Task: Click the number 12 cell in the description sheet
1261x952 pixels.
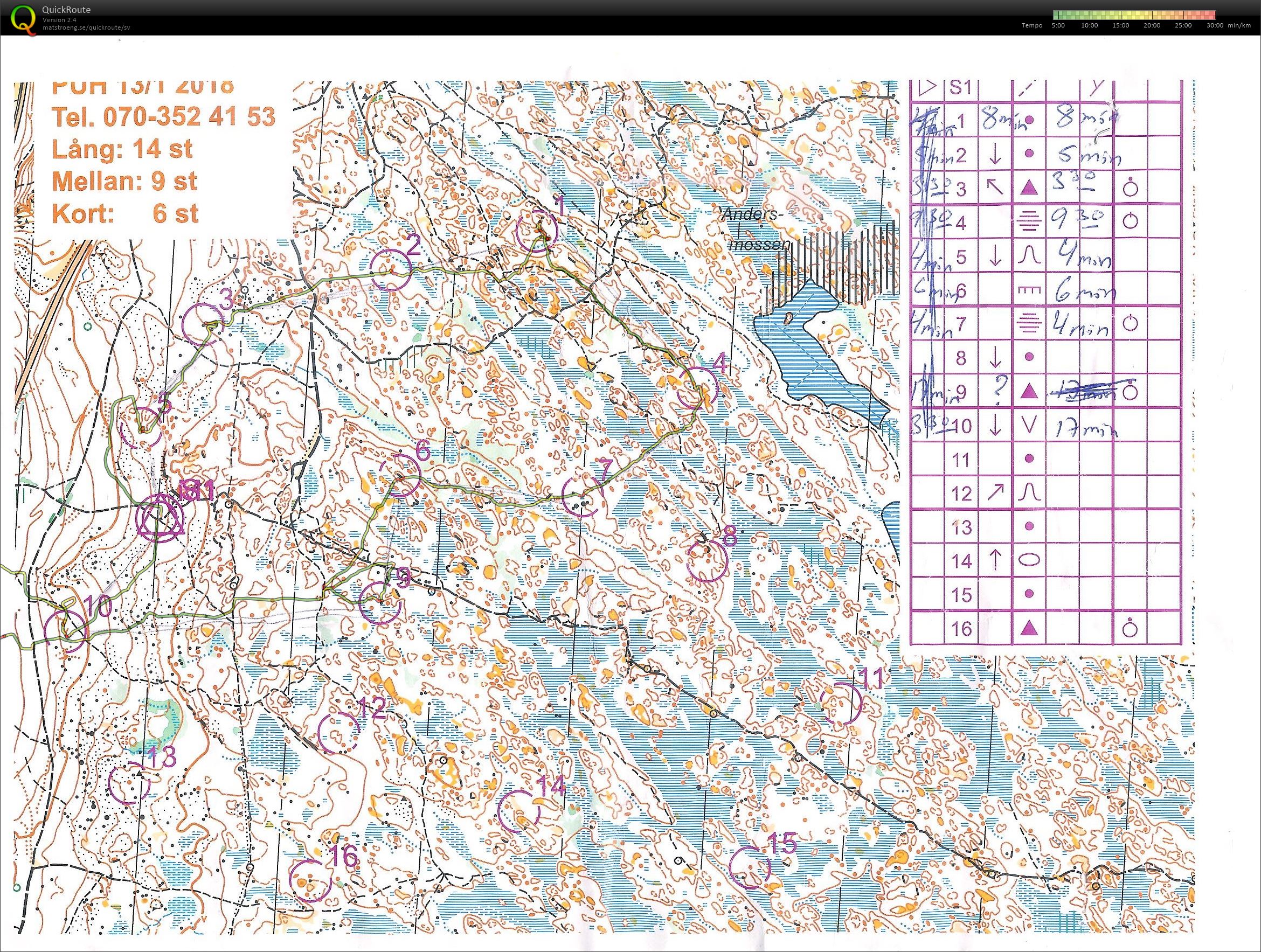Action: (x=961, y=493)
